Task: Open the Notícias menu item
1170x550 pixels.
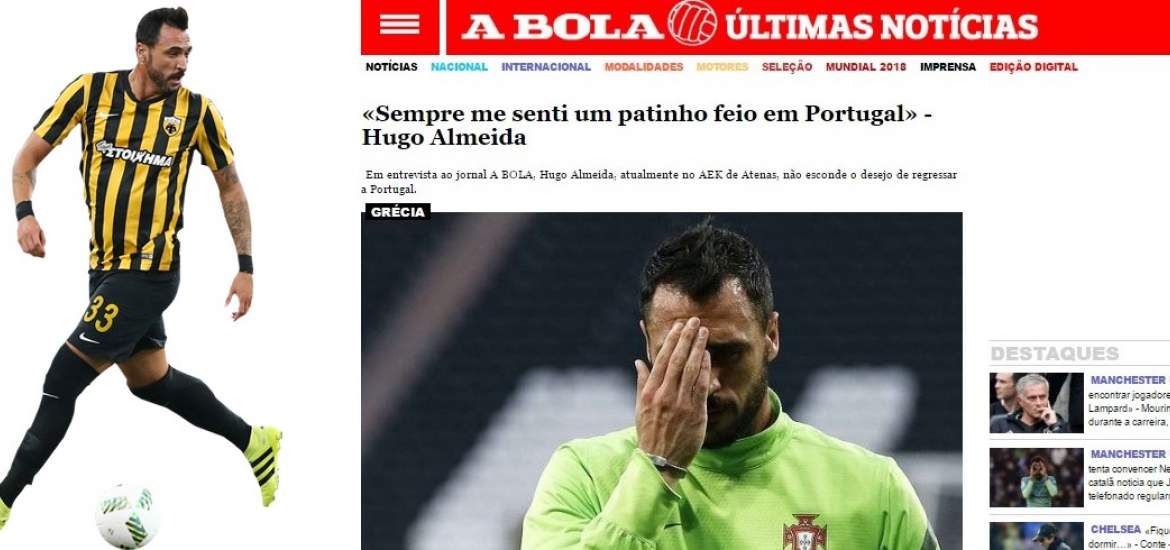Action: tap(392, 66)
